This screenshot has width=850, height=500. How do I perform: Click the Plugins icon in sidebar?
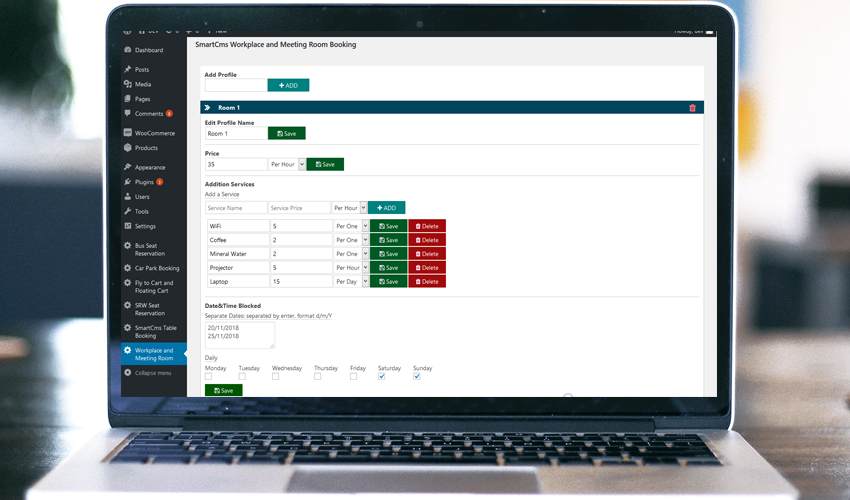[127, 182]
